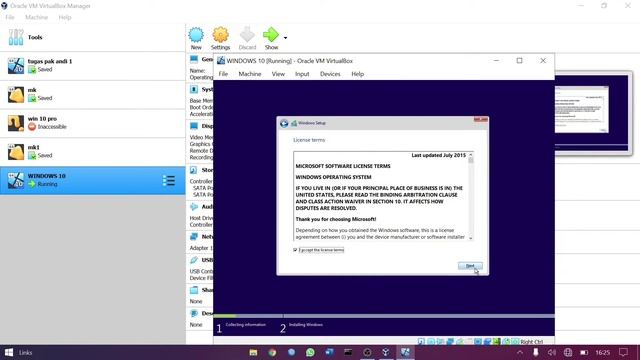Minimize the WINDOWS 10 VM window
The image size is (640, 360).
pyautogui.click(x=496, y=60)
